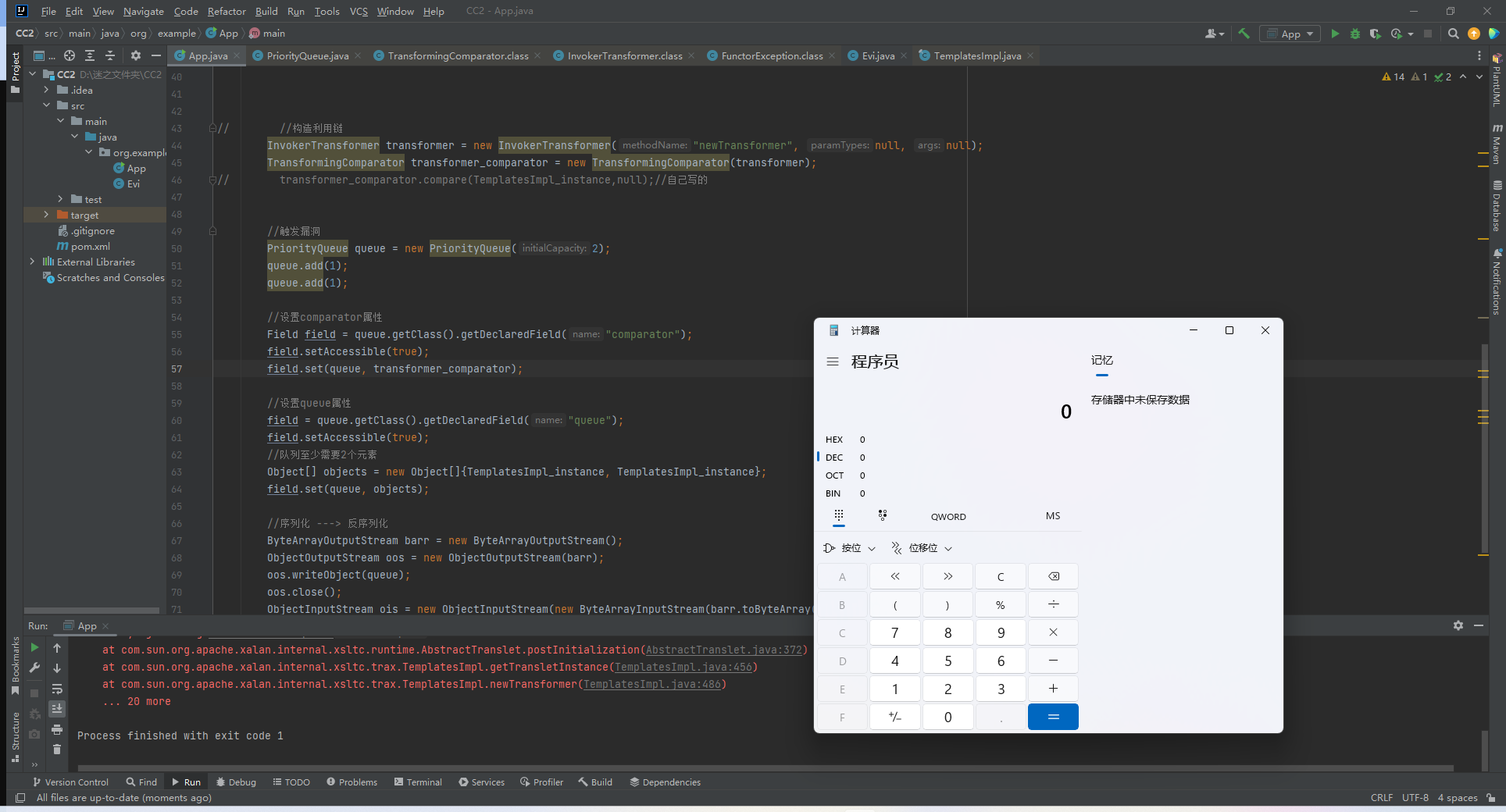Go to next highlighted error arrow
Image resolution: width=1506 pixels, height=812 pixels.
click(1479, 77)
